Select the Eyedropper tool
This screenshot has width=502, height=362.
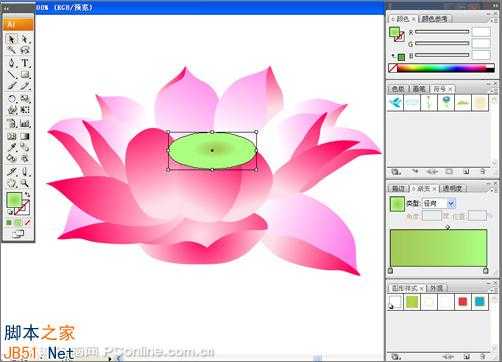pos(11,147)
